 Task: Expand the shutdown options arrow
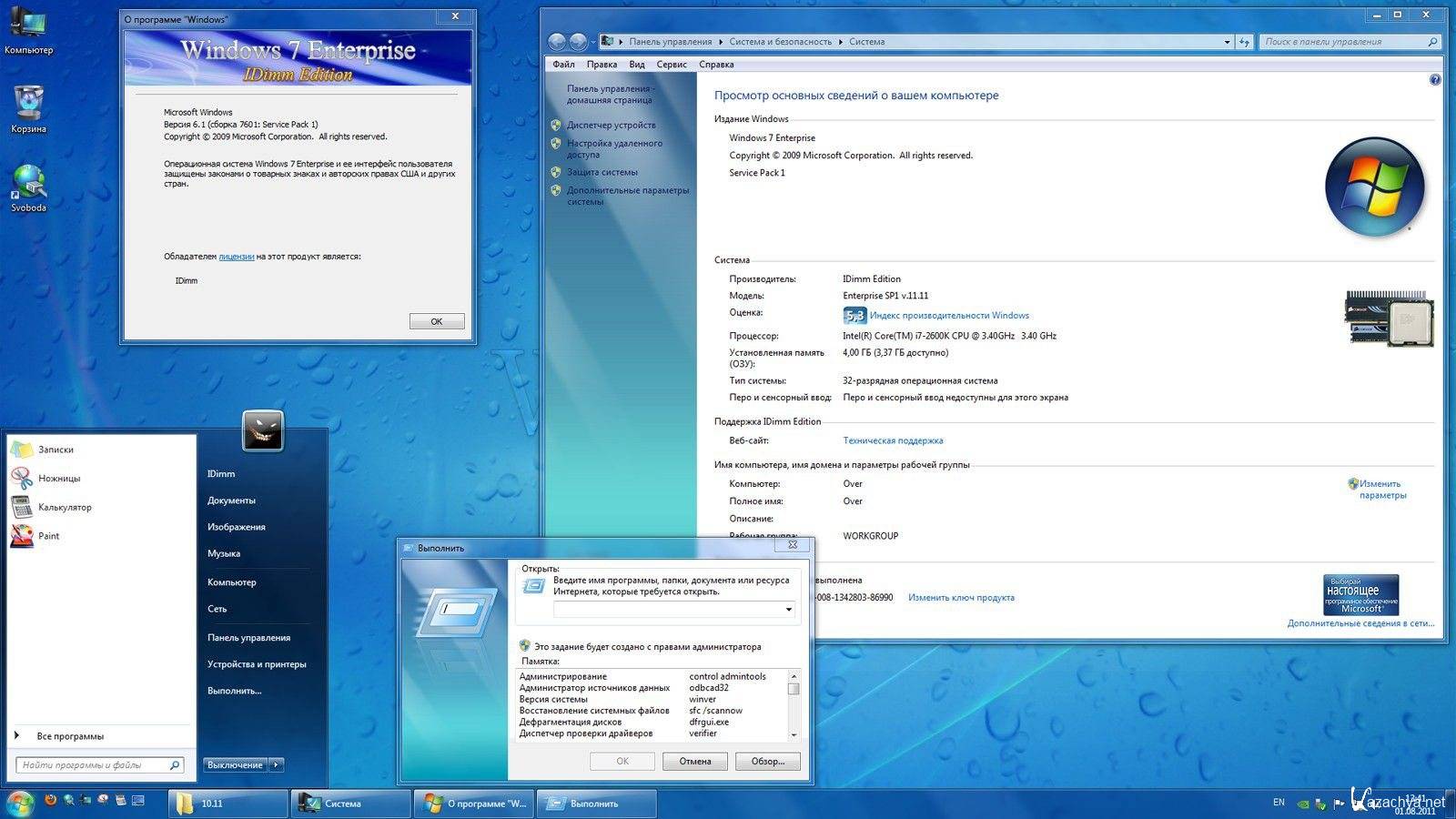(278, 765)
